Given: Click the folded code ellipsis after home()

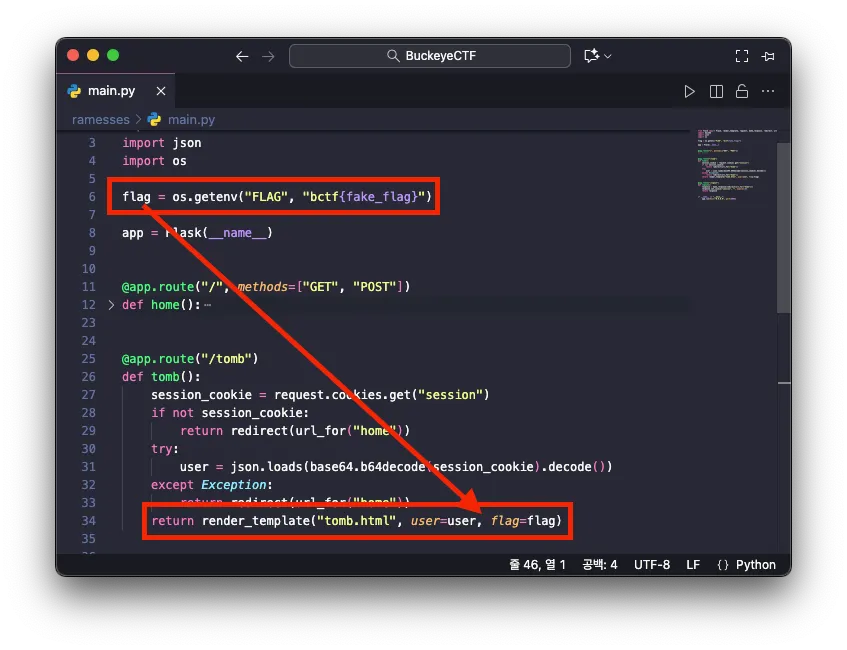Looking at the screenshot, I should pos(207,305).
